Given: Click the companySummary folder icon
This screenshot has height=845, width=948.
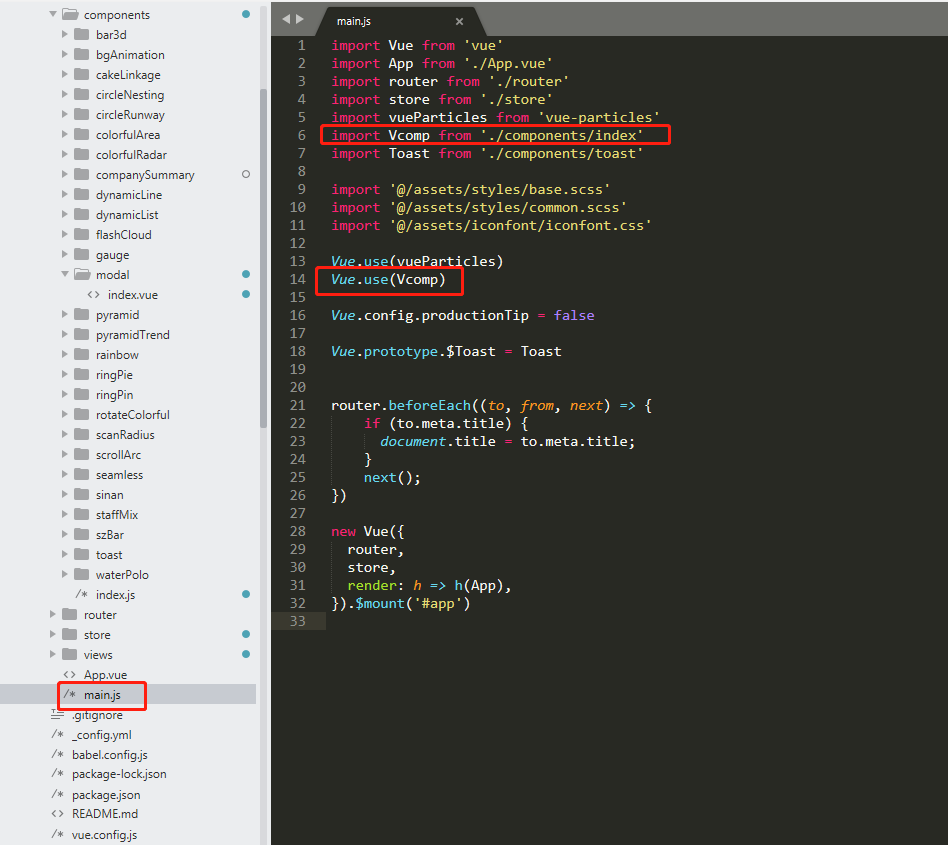Looking at the screenshot, I should pyautogui.click(x=82, y=174).
